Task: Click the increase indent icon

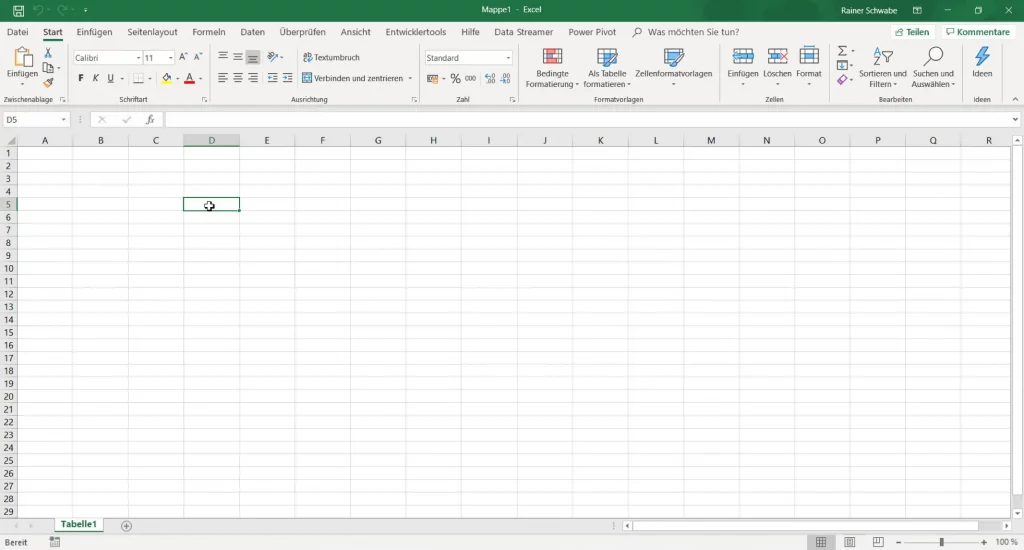Action: (x=287, y=78)
